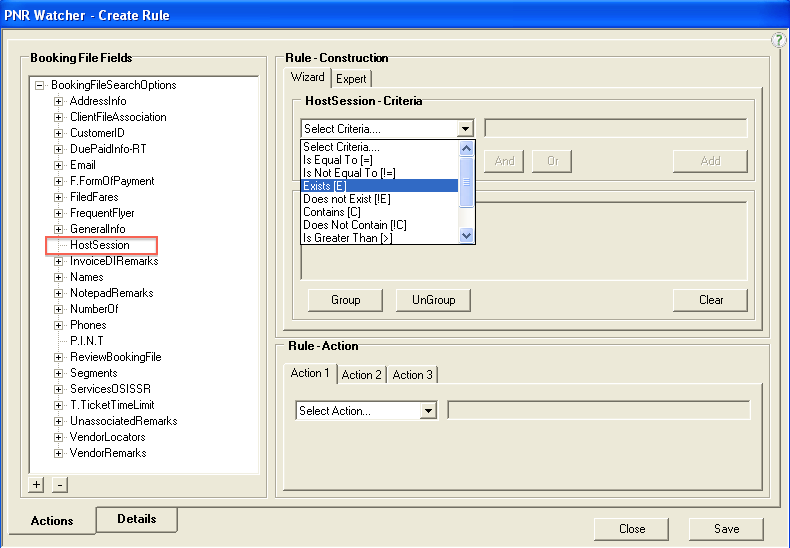Viewport: 790px width, 548px height.
Task: Select the P.I.N.T tree item
Action: (87, 341)
